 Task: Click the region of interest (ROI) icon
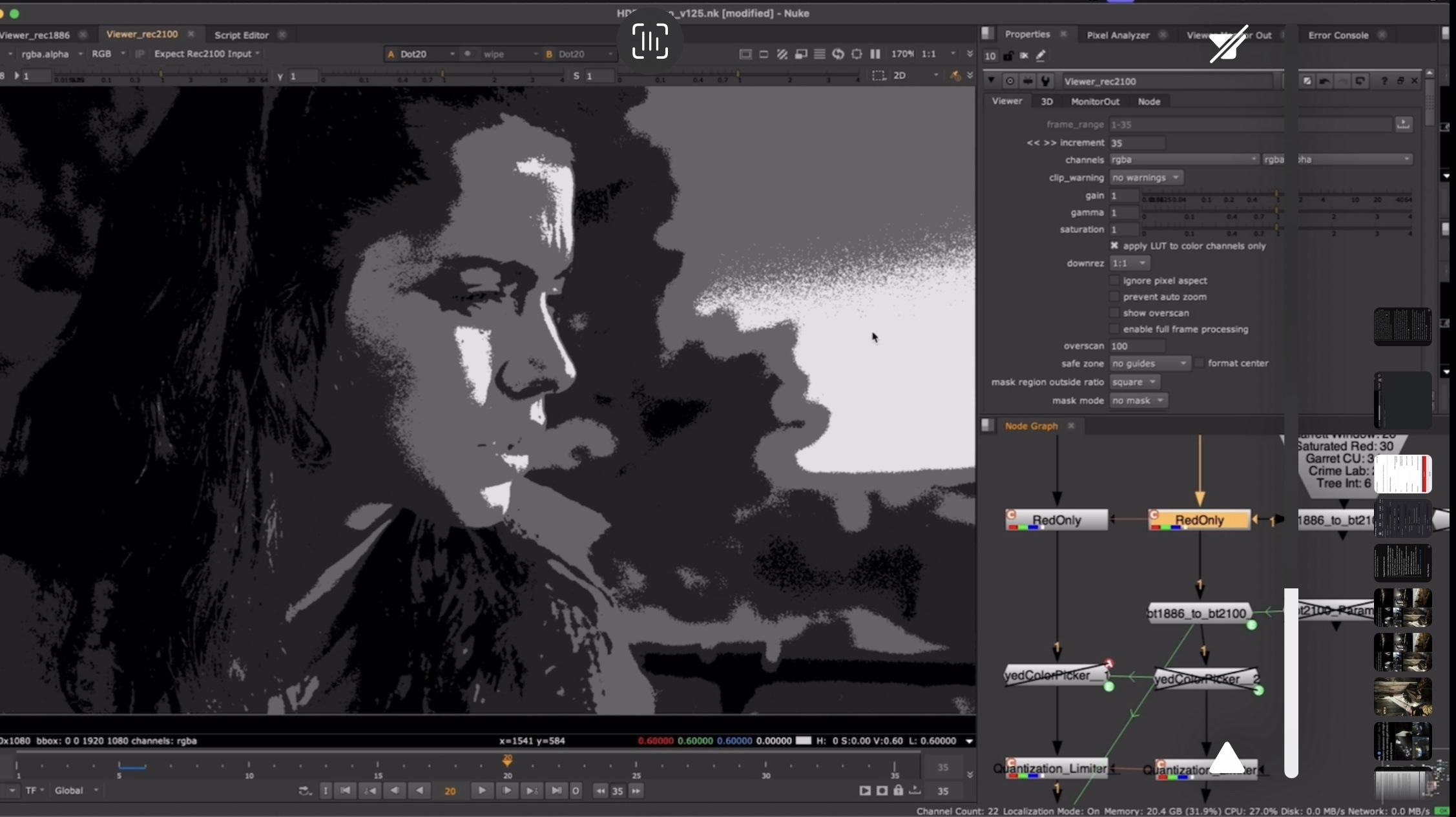coord(879,76)
